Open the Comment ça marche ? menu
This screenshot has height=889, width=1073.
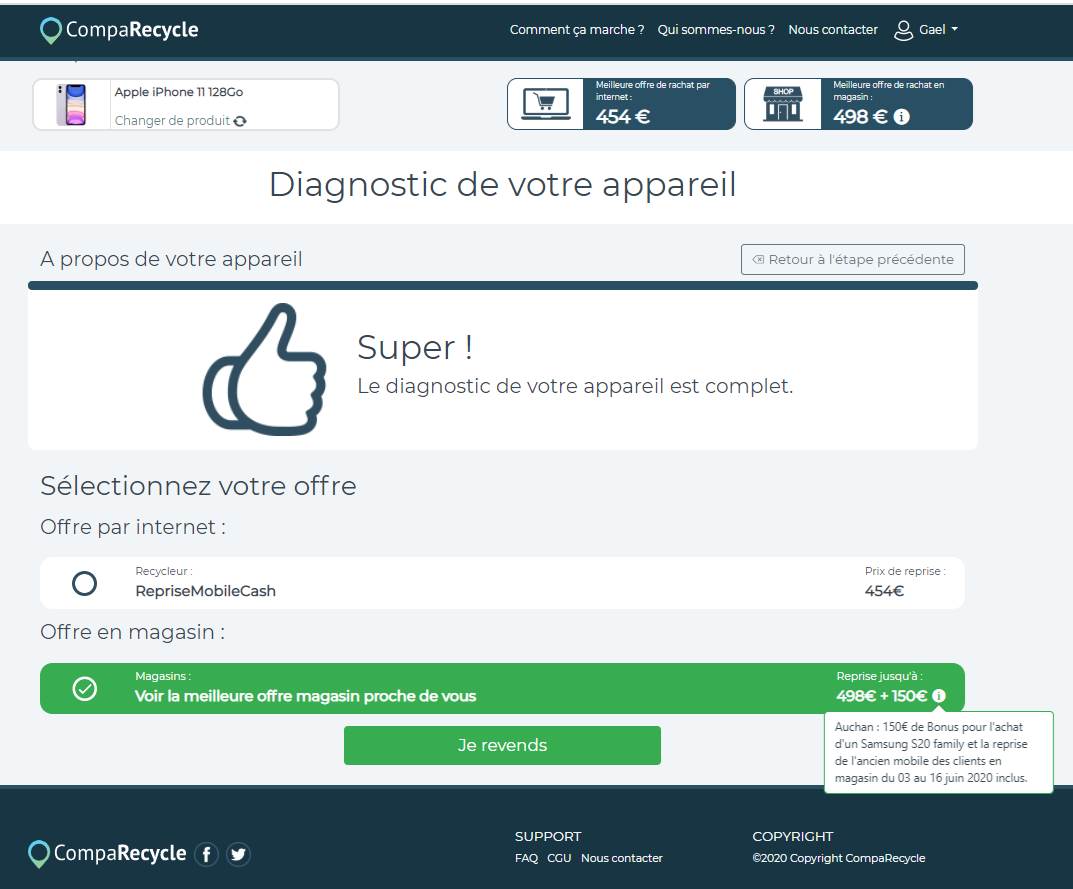click(576, 30)
